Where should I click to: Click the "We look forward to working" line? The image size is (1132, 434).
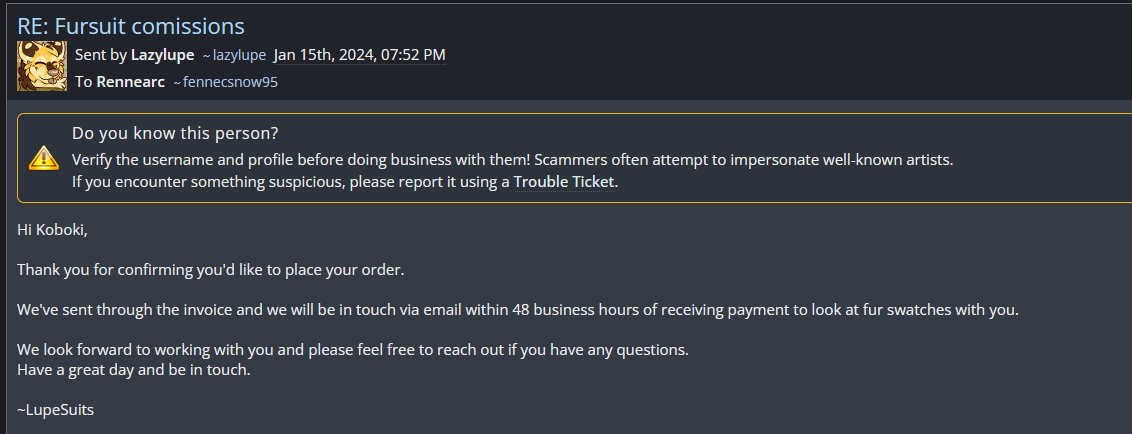click(353, 350)
